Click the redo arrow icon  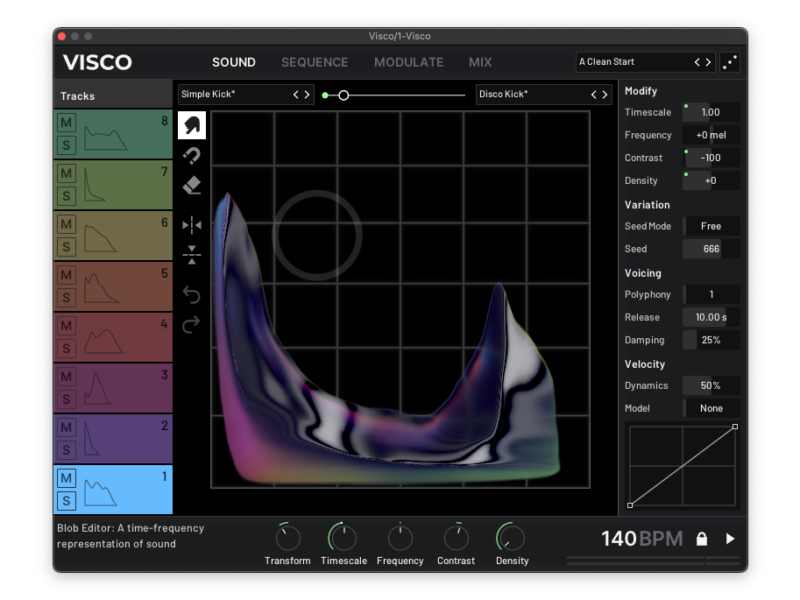click(192, 323)
